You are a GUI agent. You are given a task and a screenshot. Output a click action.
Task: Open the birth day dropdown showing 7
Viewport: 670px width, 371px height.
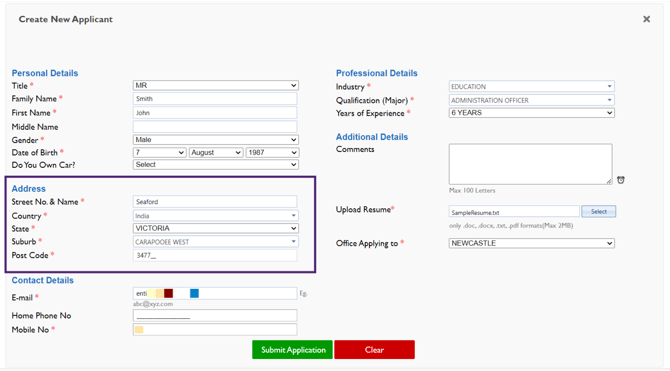pyautogui.click(x=159, y=153)
